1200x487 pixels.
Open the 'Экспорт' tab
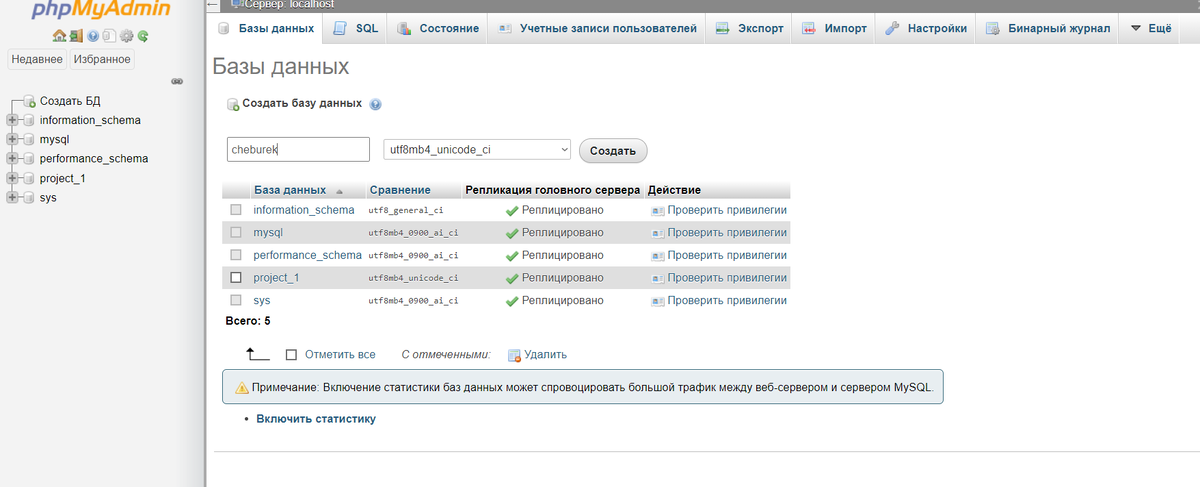[749, 29]
